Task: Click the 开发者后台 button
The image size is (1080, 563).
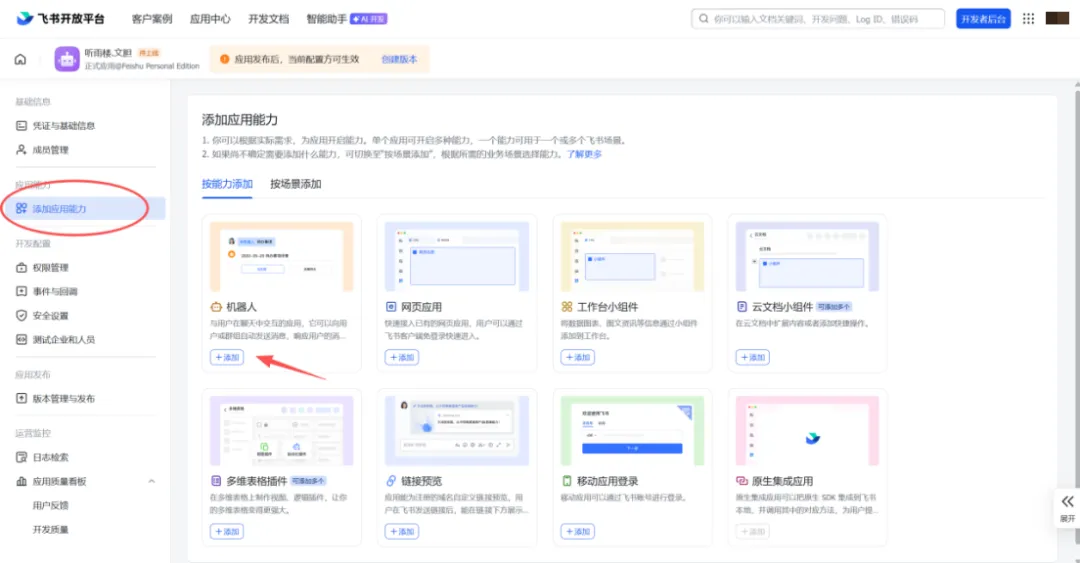Action: coord(983,19)
